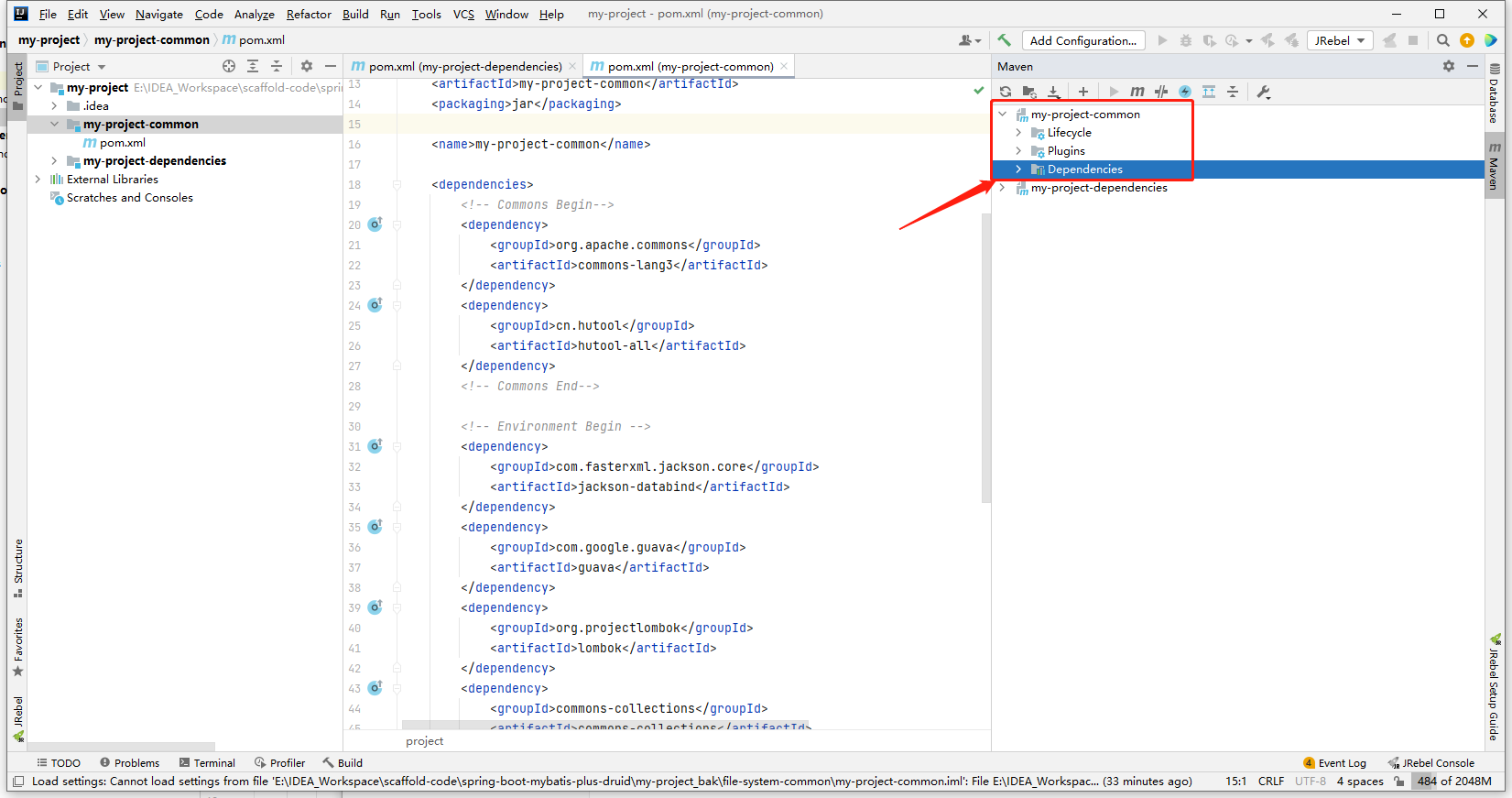Generate sources and update folders in Maven
Viewport: 1512px width, 798px height.
tap(1029, 92)
